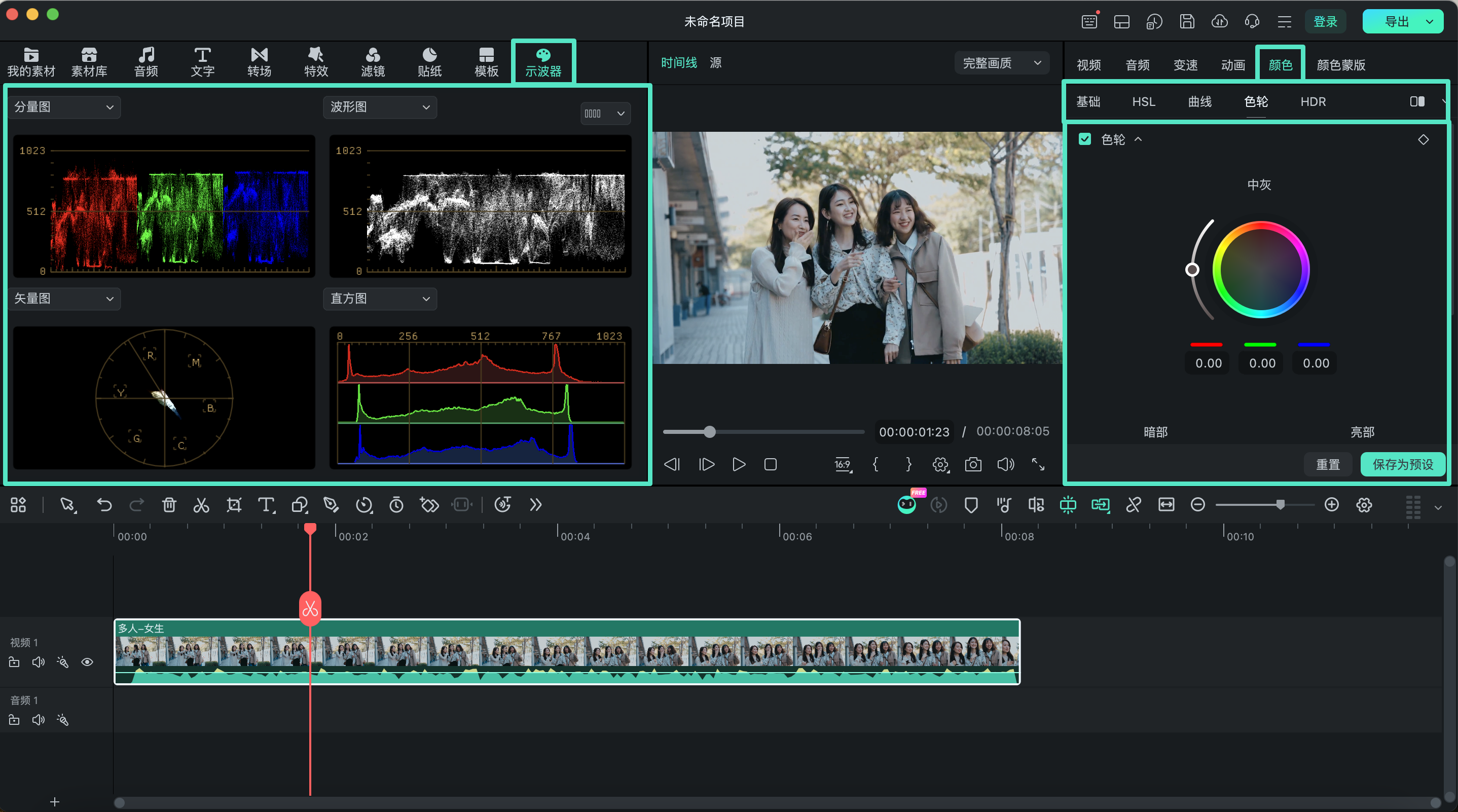Toggle auto ripple link icon

coord(1100,505)
